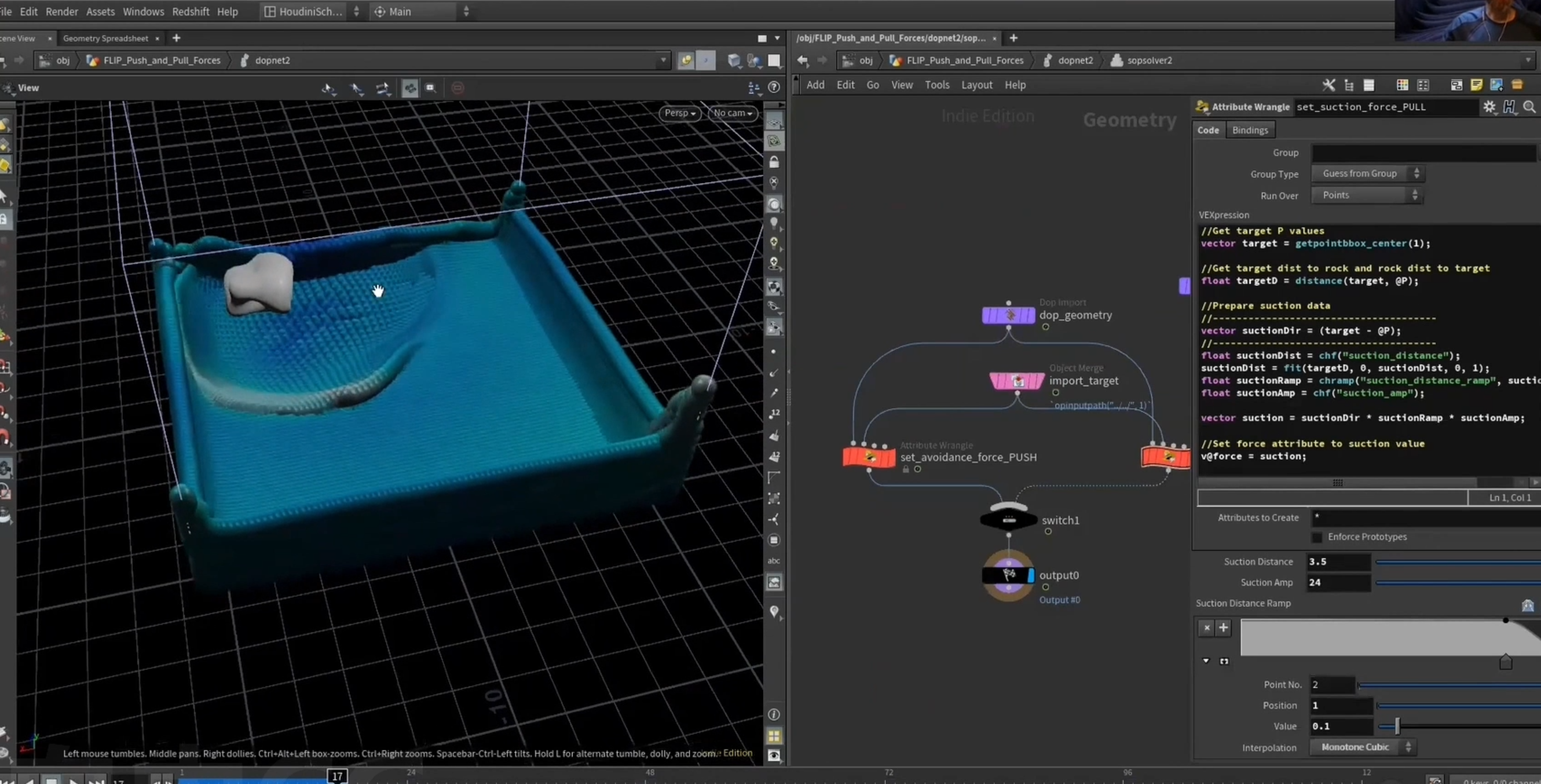Open the gear settings menu for wrangle parameters
Image resolution: width=1541 pixels, height=784 pixels.
1490,107
